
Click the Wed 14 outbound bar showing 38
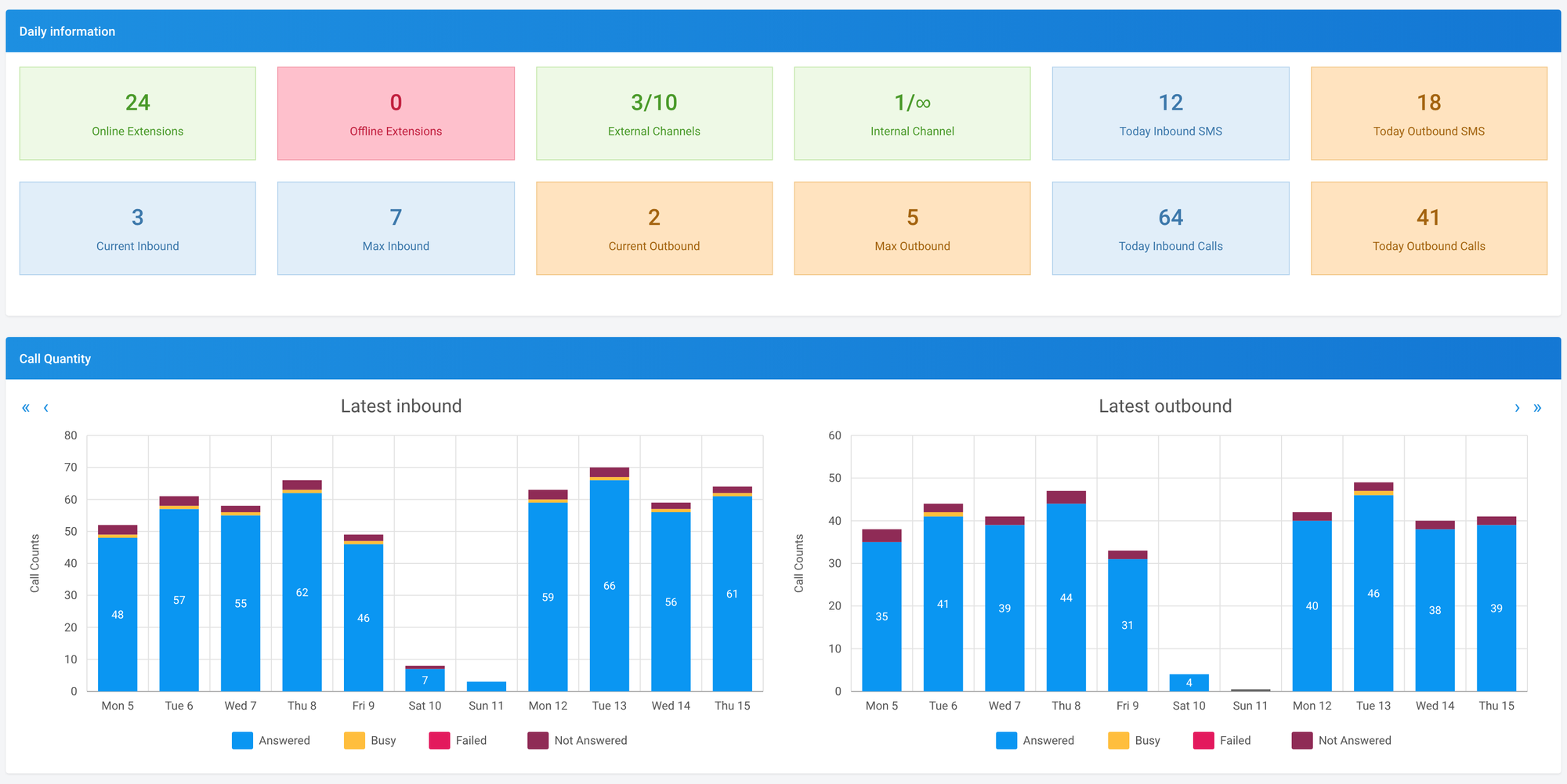(x=1435, y=610)
